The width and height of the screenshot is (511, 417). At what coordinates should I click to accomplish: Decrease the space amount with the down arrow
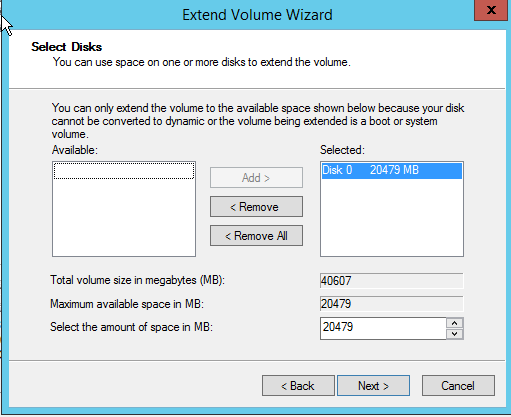[455, 334]
